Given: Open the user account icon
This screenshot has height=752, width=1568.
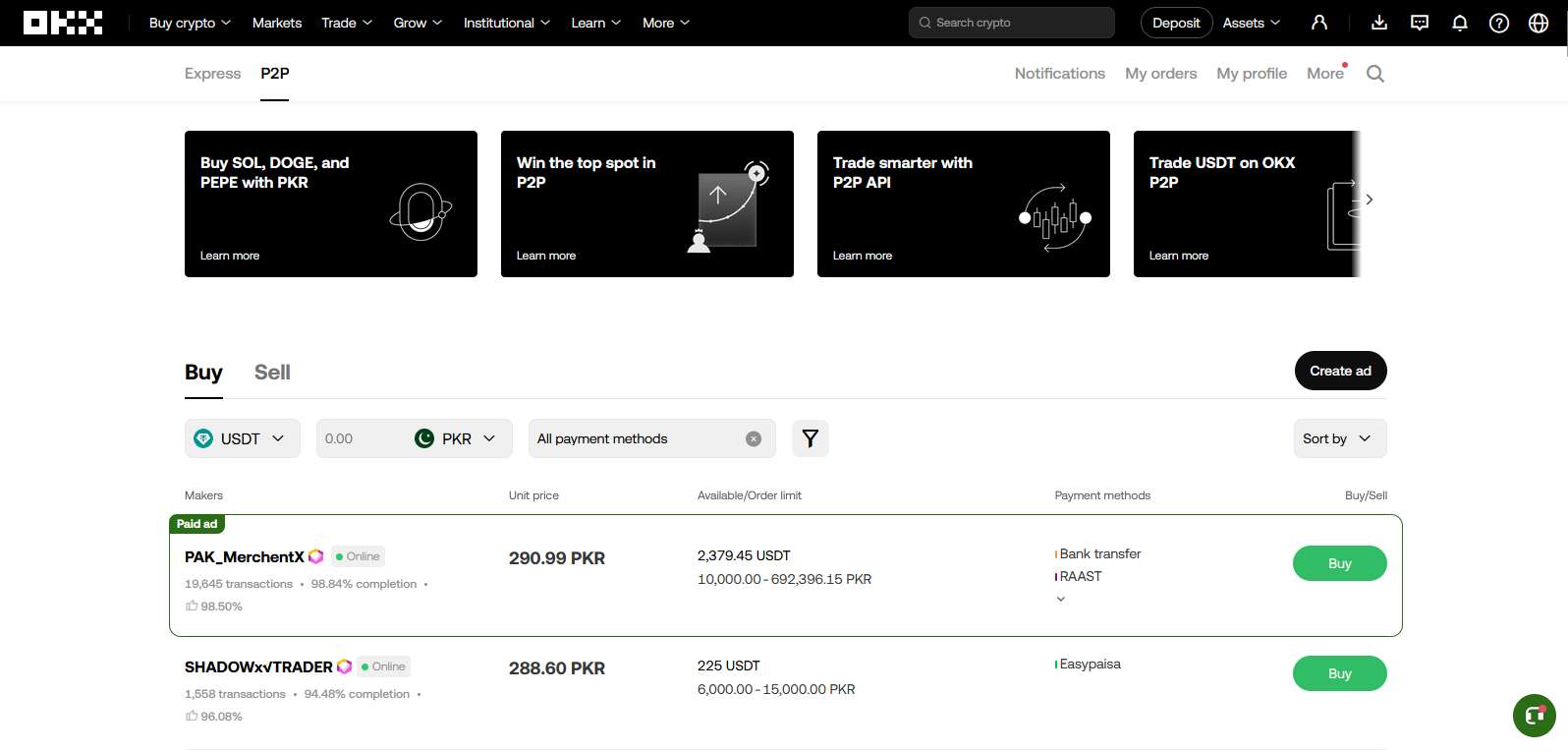Looking at the screenshot, I should [1319, 23].
